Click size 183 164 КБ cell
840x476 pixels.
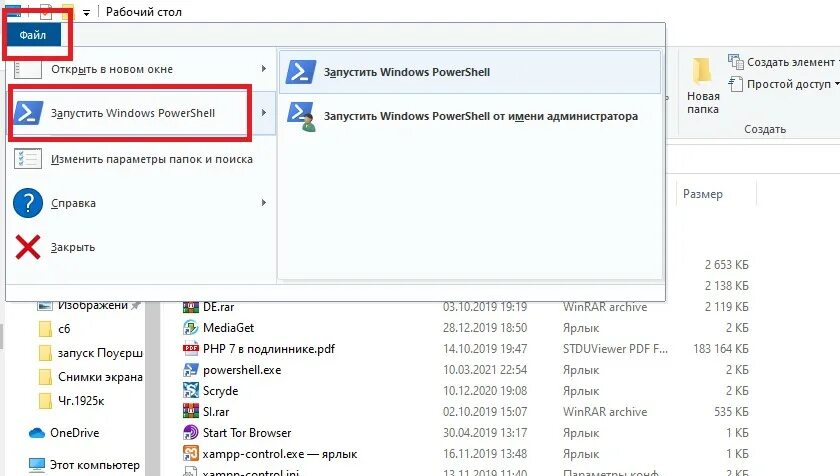click(721, 349)
